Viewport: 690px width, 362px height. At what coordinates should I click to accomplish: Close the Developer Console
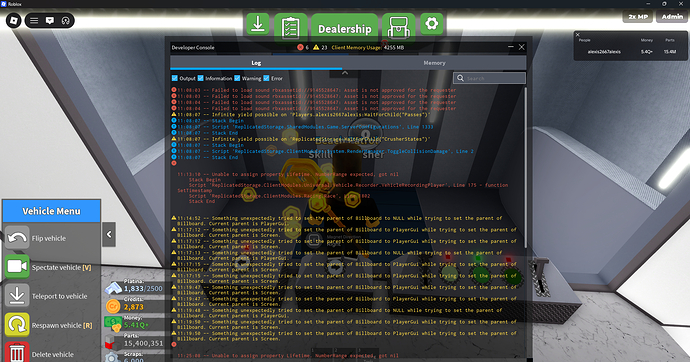521,47
